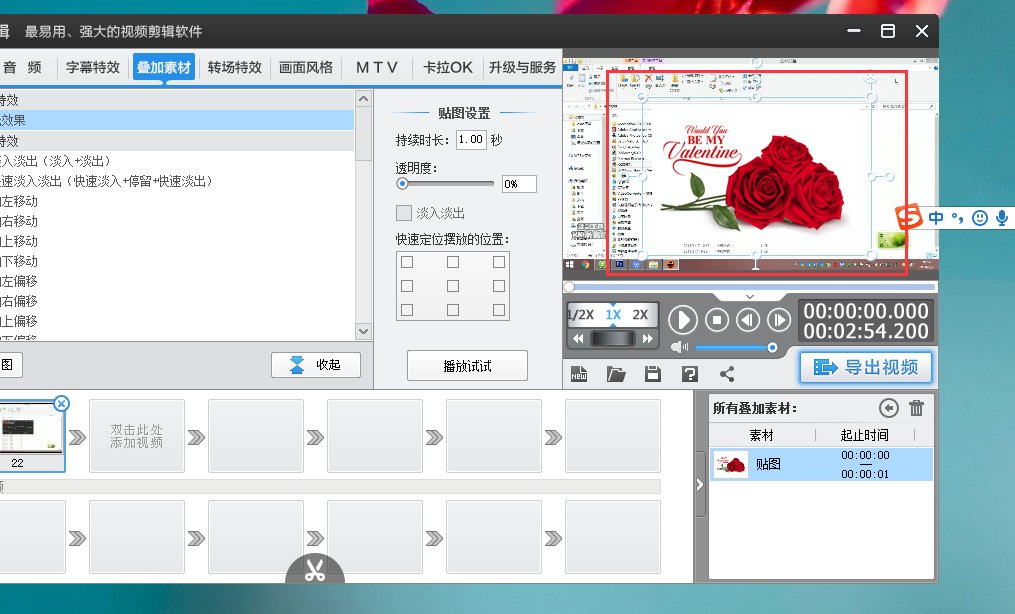
Task: Open the 卡拉OK tab
Action: (x=447, y=67)
